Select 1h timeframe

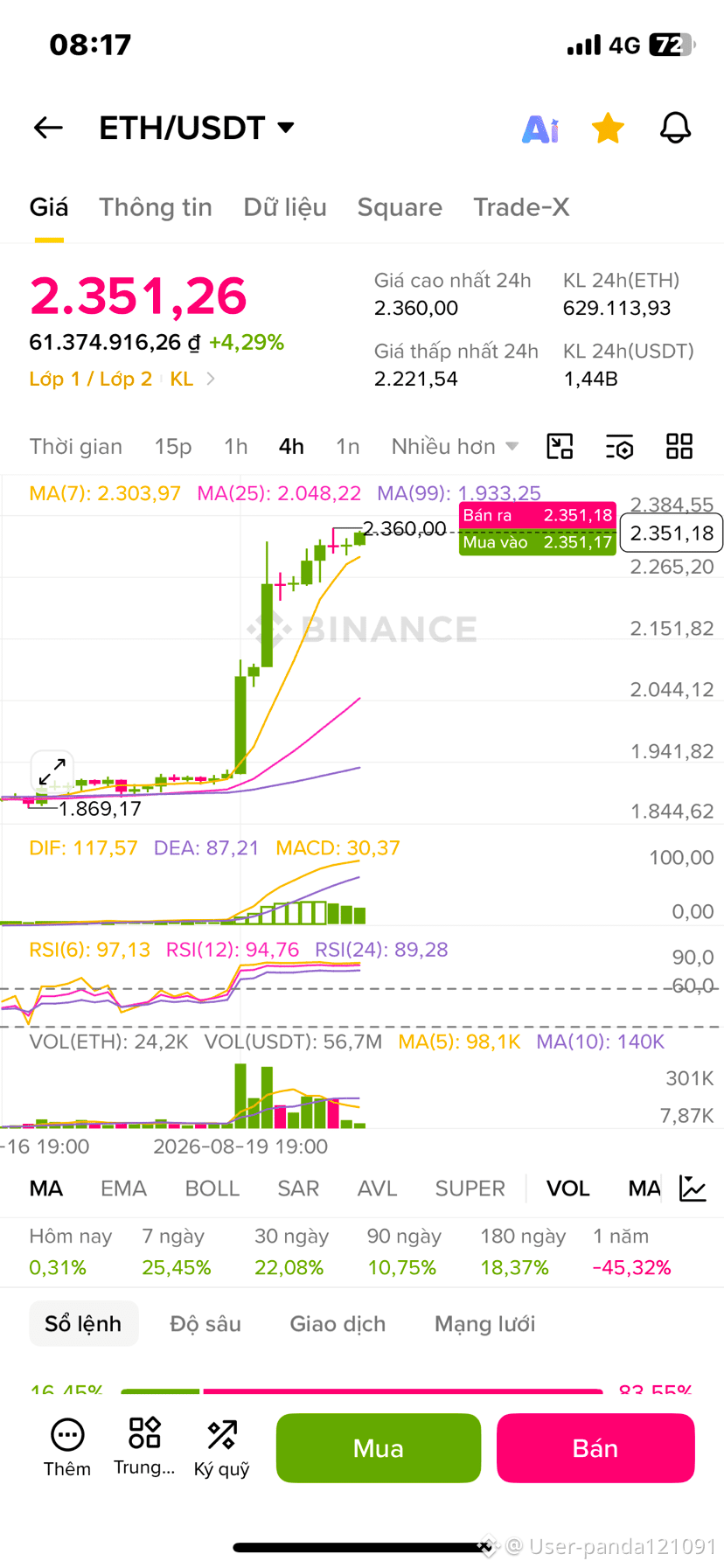[x=236, y=447]
